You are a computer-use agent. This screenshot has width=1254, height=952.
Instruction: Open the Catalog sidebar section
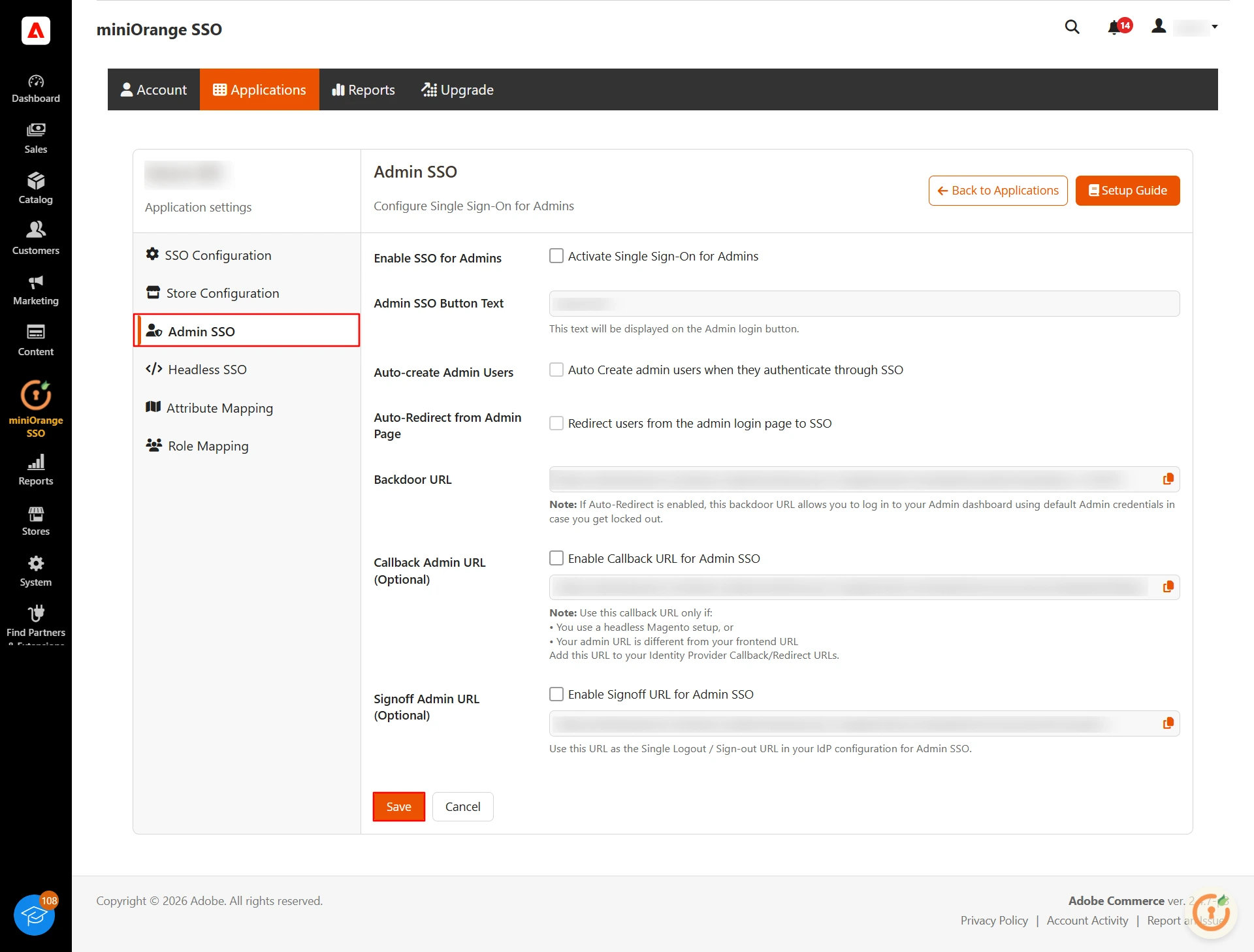click(x=36, y=189)
